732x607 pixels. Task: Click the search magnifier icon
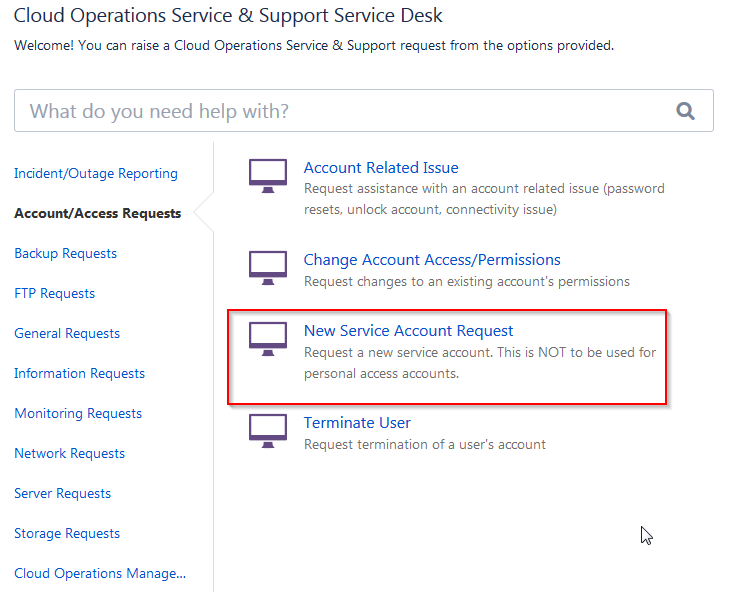pos(685,111)
